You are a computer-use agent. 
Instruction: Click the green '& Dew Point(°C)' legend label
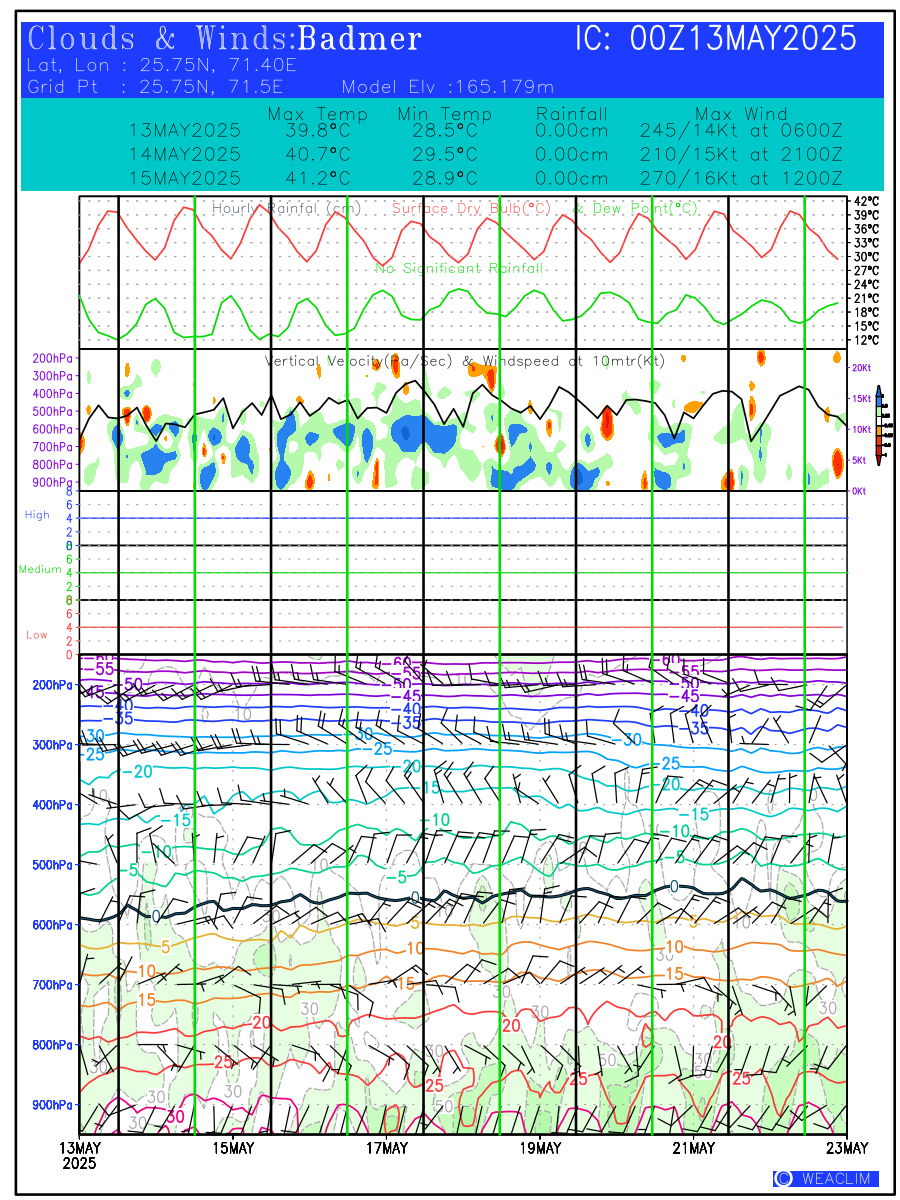(636, 209)
